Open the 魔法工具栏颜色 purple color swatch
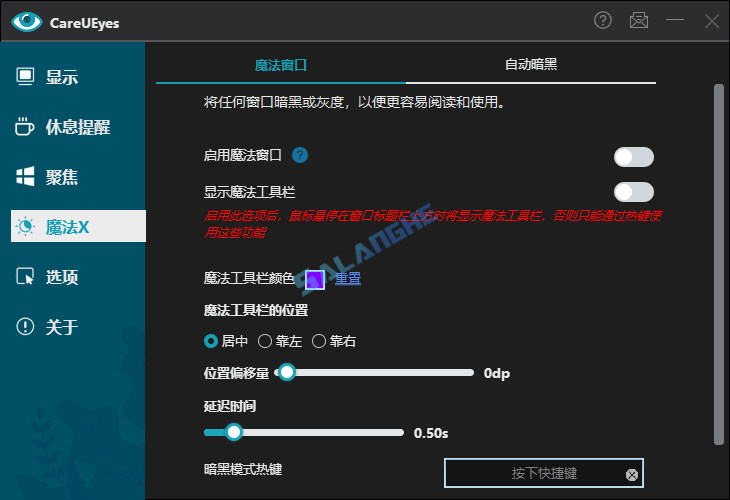This screenshot has width=730, height=500. pos(315,279)
